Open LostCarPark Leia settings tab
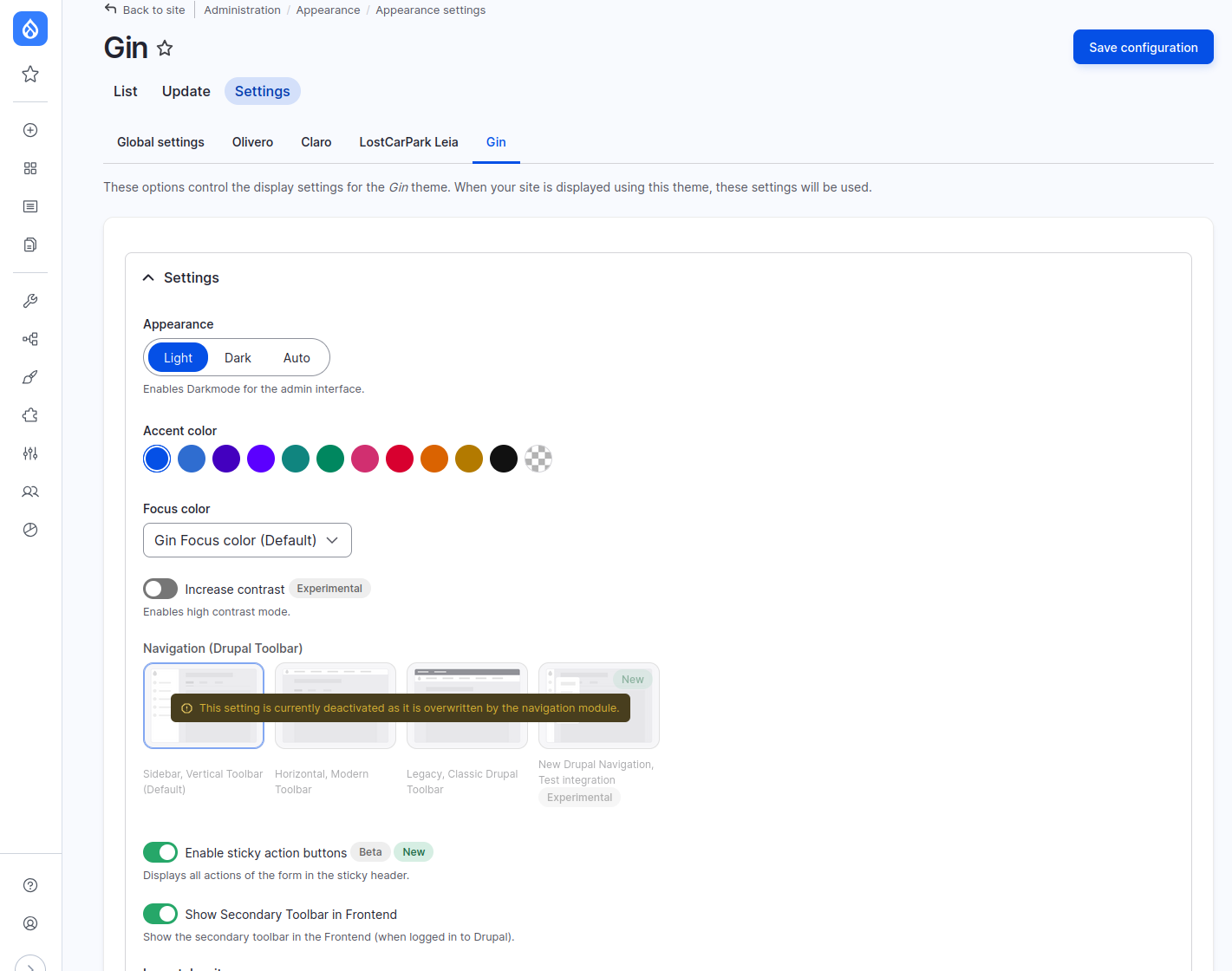The width and height of the screenshot is (1232, 971). (409, 142)
